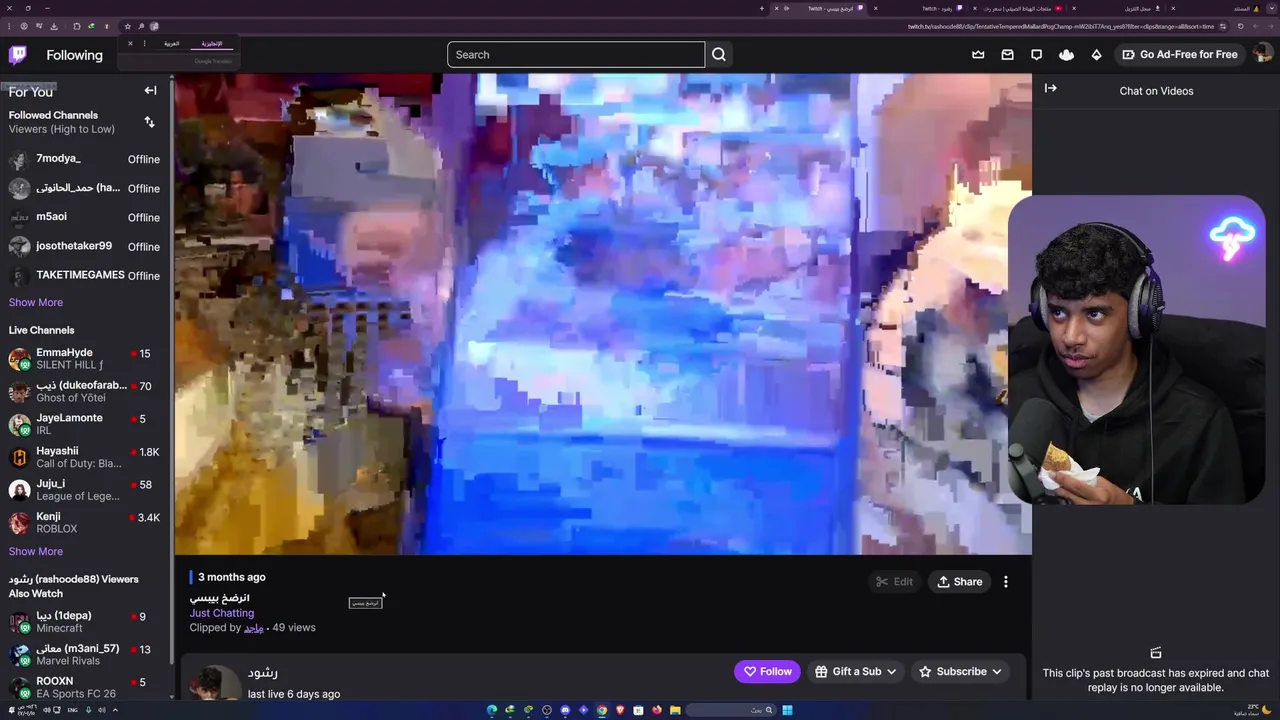
Task: Click the رشود channel name
Action: coord(263,673)
